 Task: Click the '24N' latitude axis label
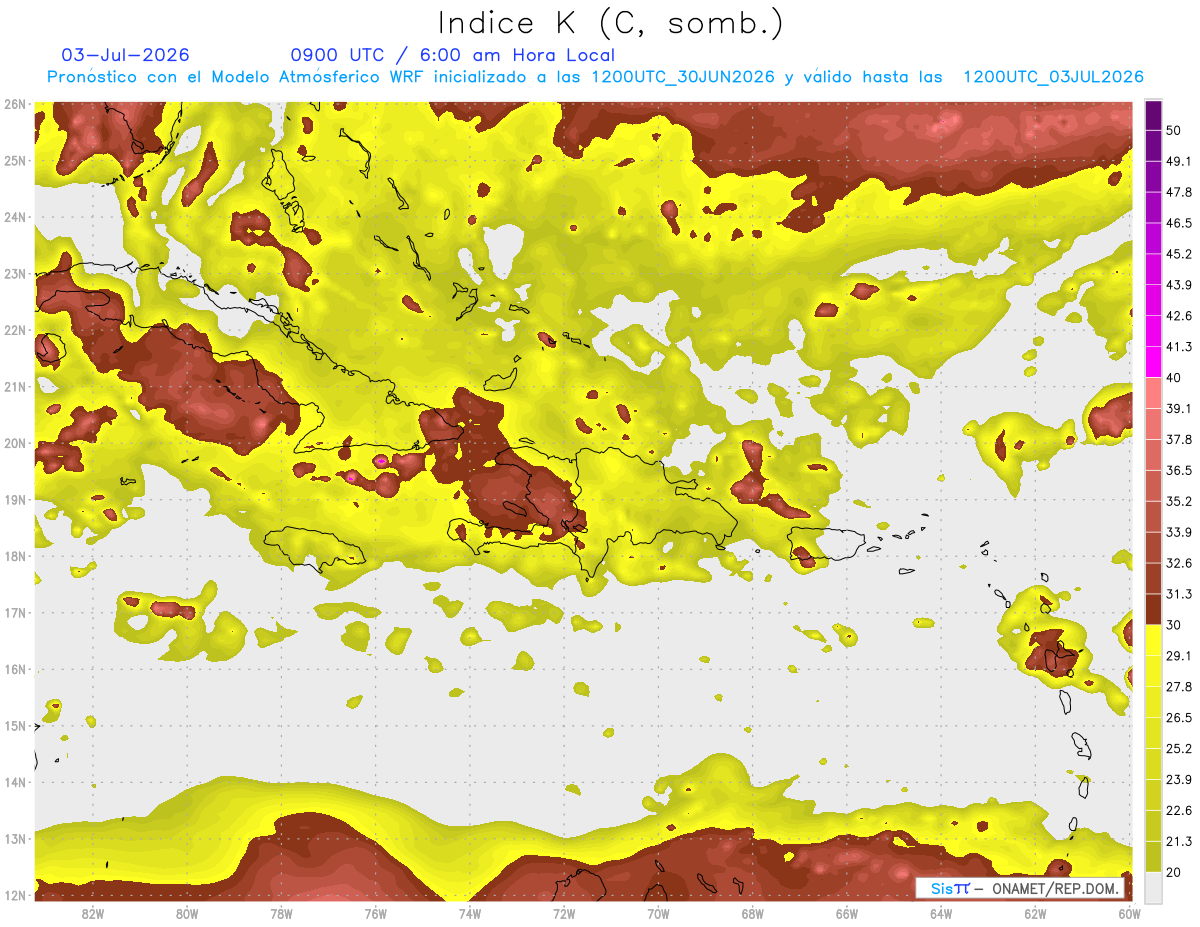(15, 217)
